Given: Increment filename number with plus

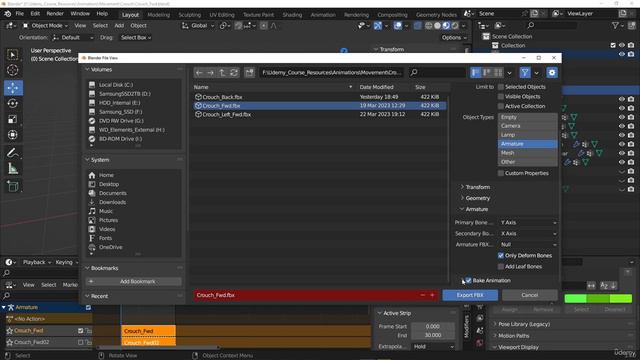Looking at the screenshot, I should pos(432,295).
